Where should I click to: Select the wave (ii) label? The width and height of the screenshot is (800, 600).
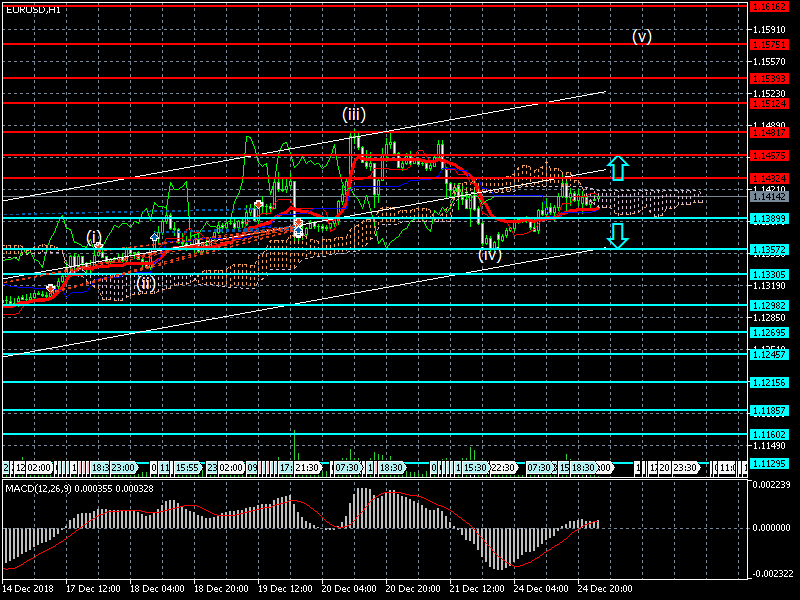click(146, 283)
